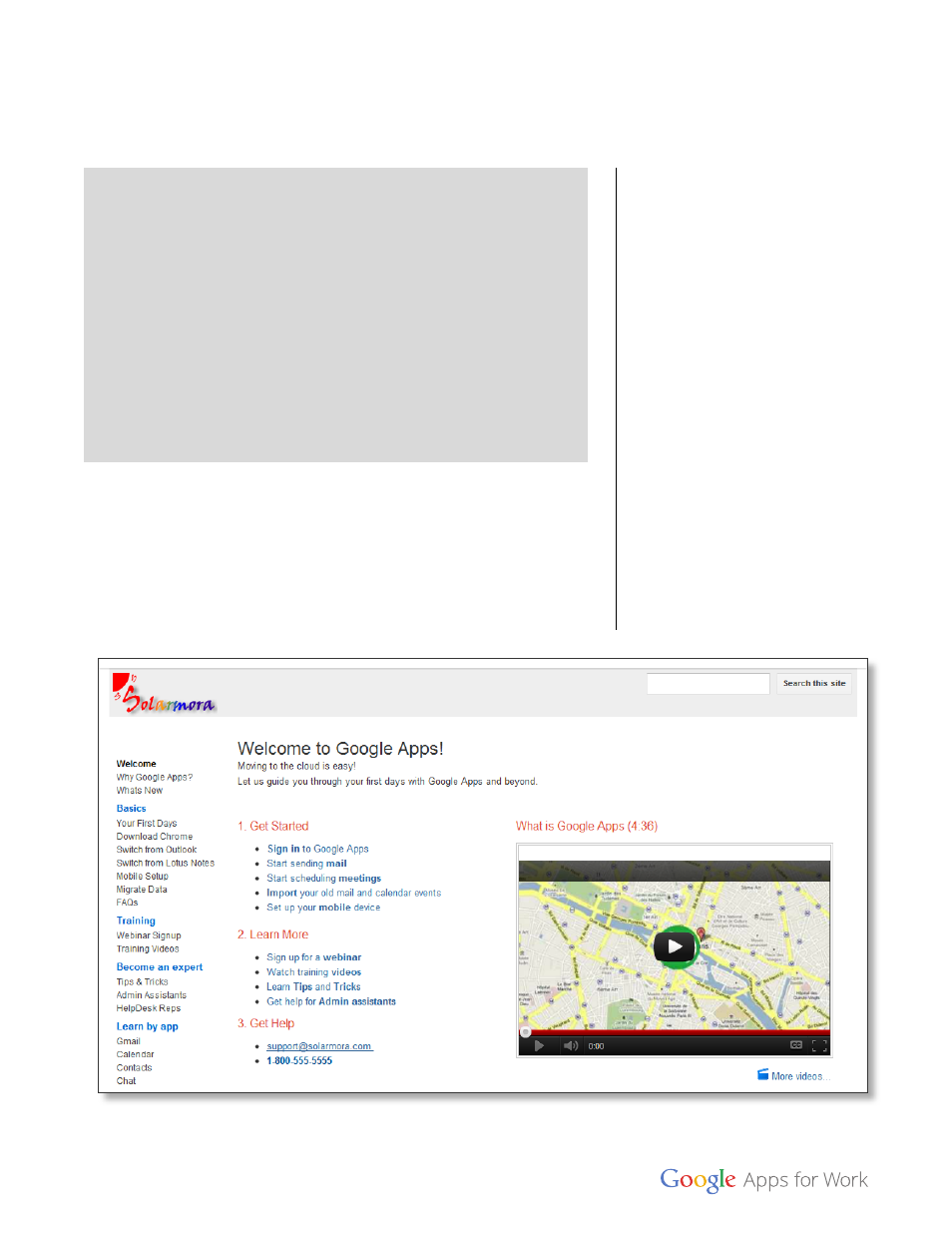Open Your First Days page
Image resolution: width=952 pixels, height=1233 pixels.
click(x=147, y=824)
